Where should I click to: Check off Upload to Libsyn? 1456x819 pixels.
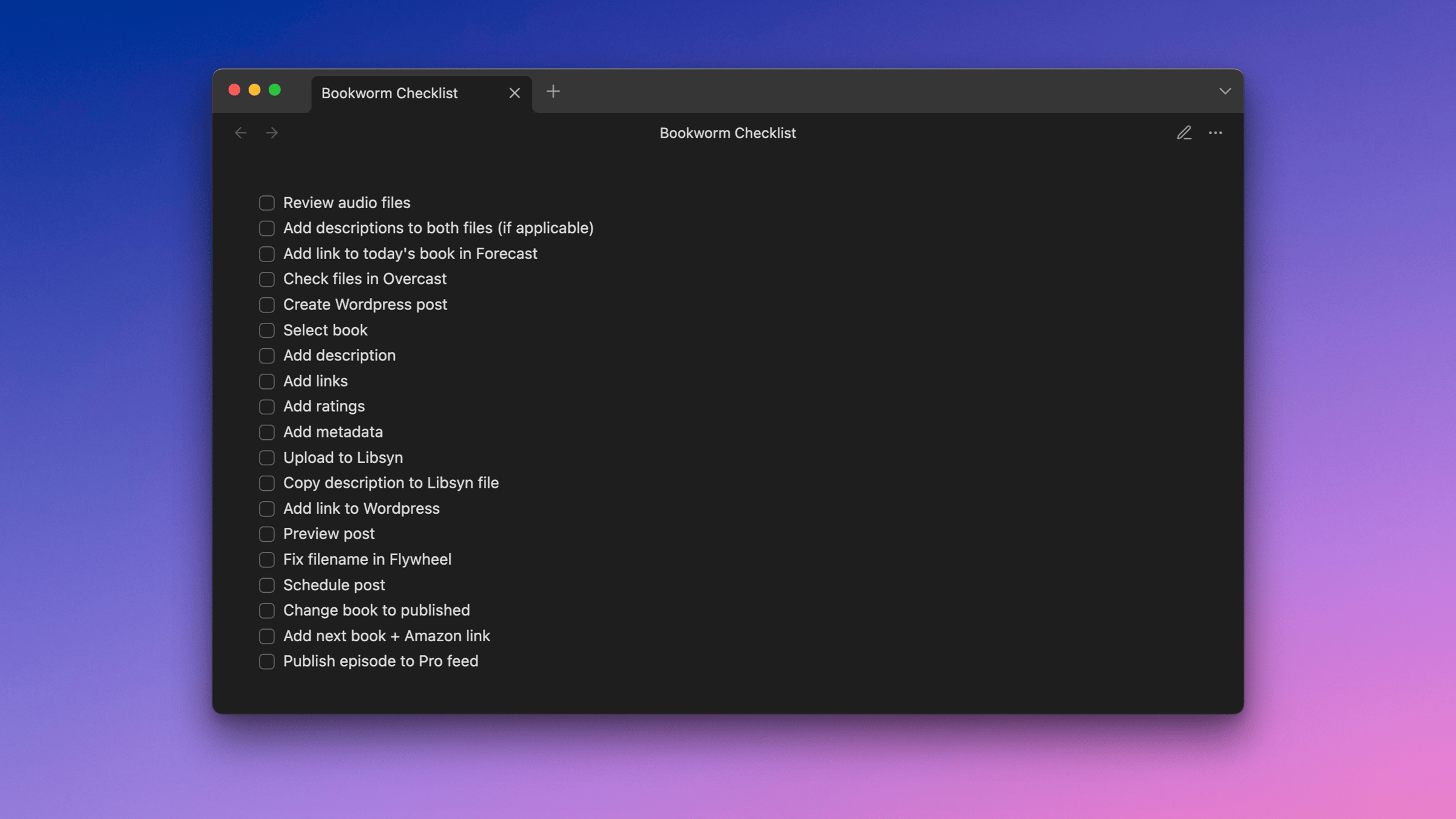[266, 457]
